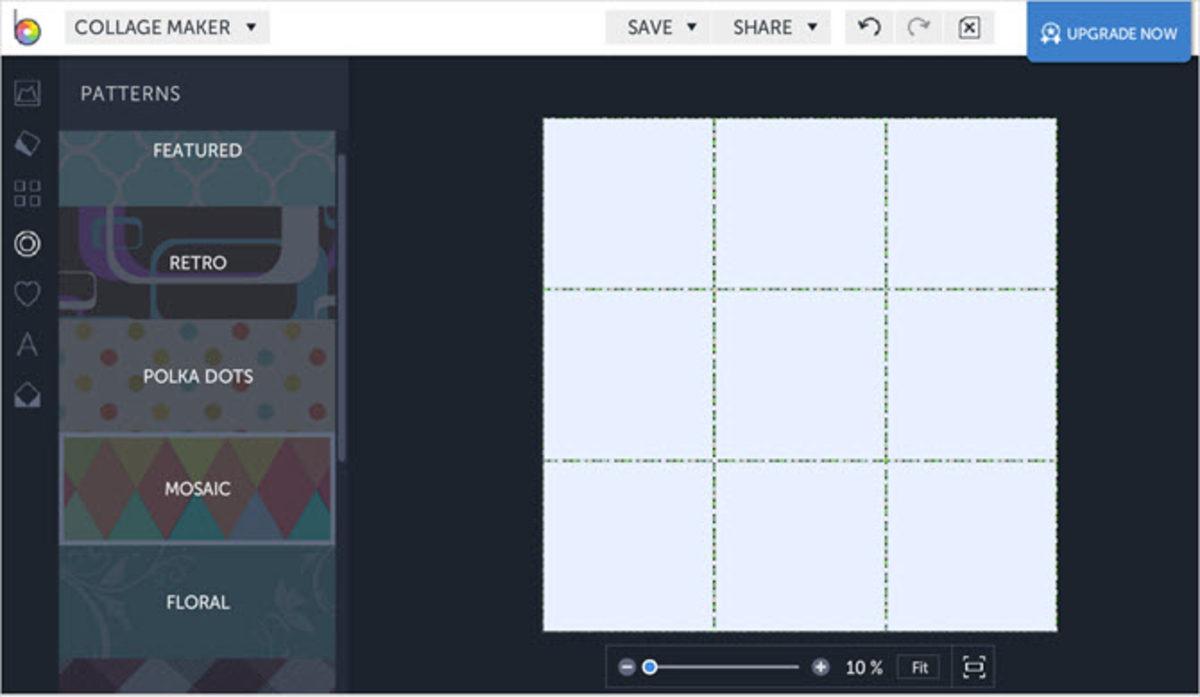Select the Background paint bucket icon
The width and height of the screenshot is (1200, 697).
coord(28,144)
